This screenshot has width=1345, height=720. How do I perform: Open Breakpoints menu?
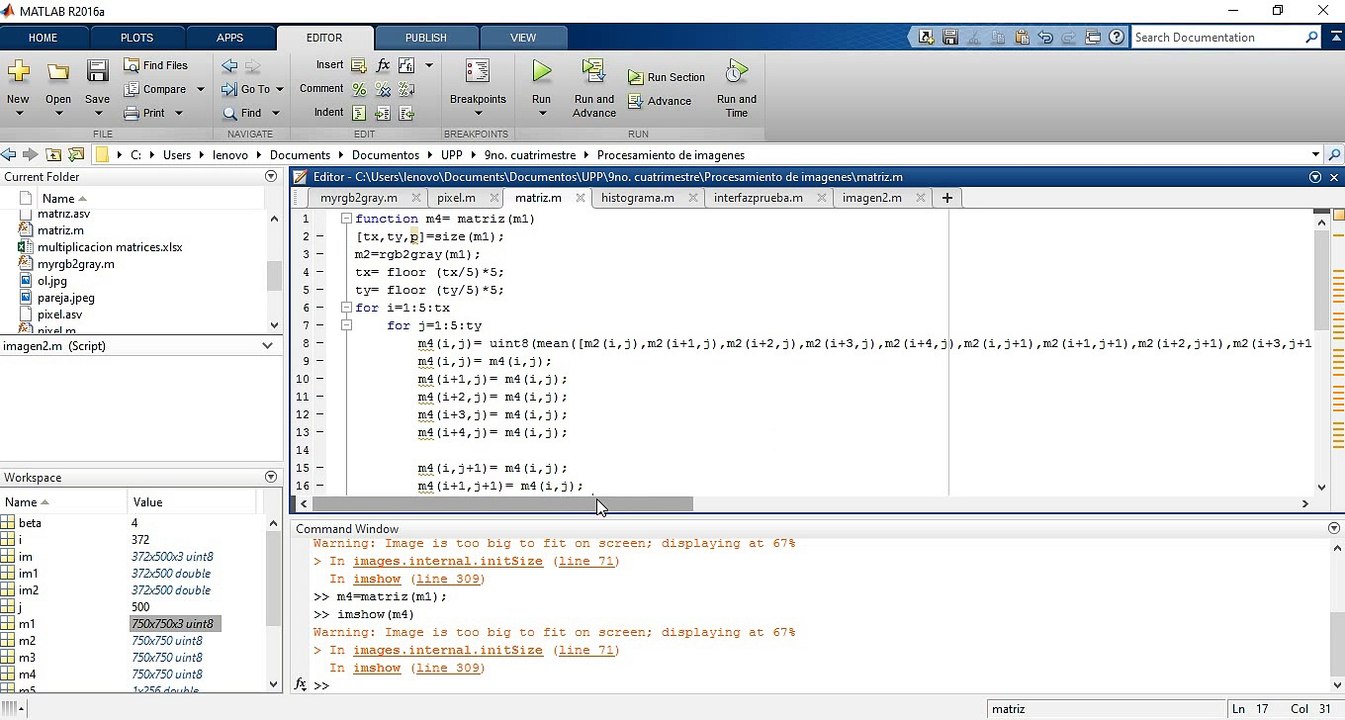pyautogui.click(x=478, y=86)
